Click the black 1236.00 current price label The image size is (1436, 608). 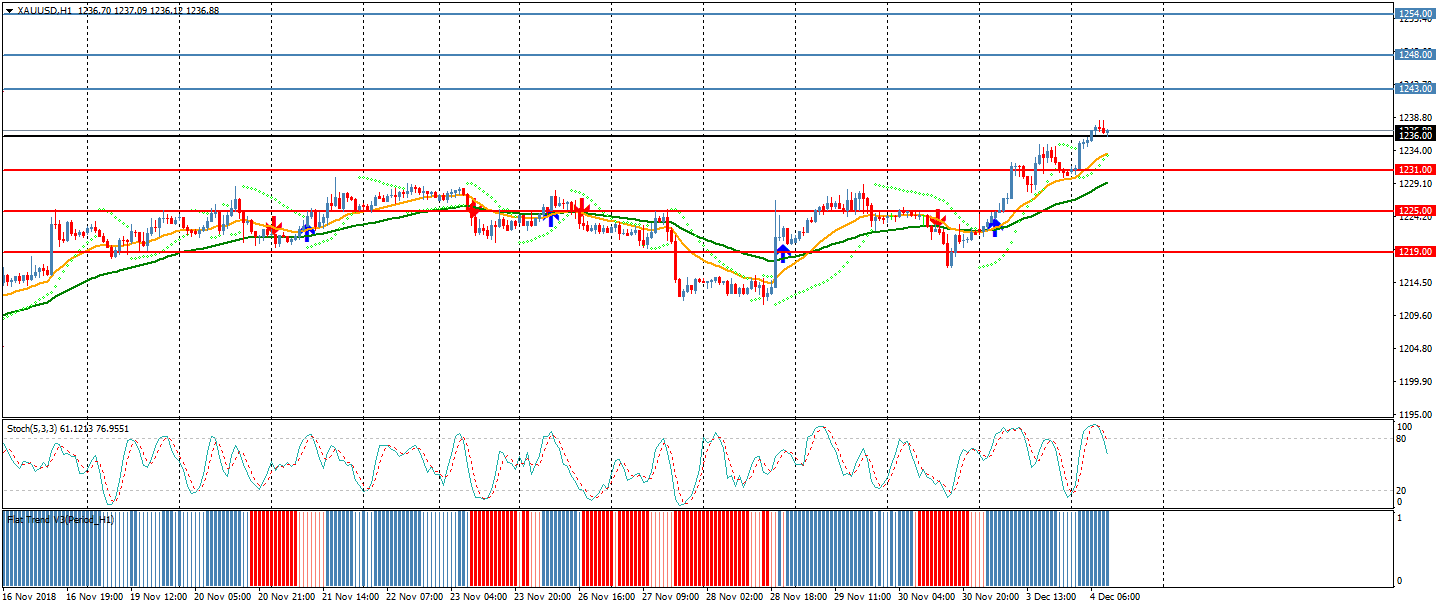tap(1414, 135)
